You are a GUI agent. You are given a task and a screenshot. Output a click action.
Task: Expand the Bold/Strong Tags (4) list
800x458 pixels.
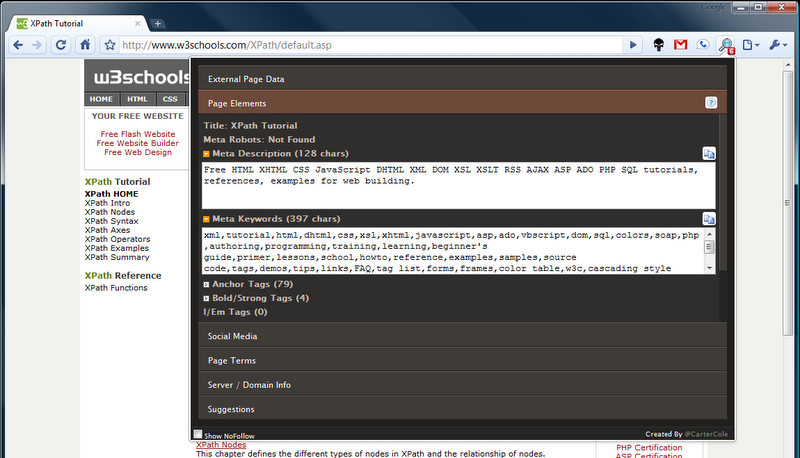(206, 298)
